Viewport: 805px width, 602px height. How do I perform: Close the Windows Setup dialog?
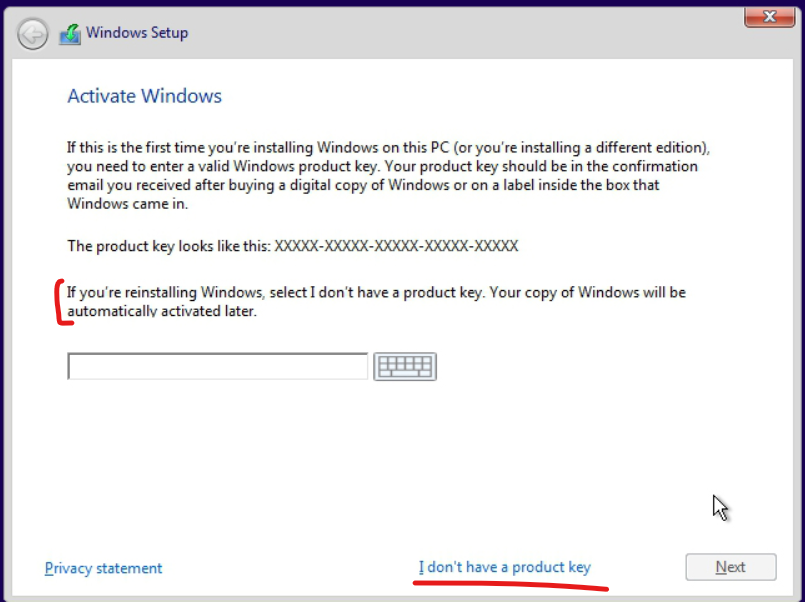(769, 17)
